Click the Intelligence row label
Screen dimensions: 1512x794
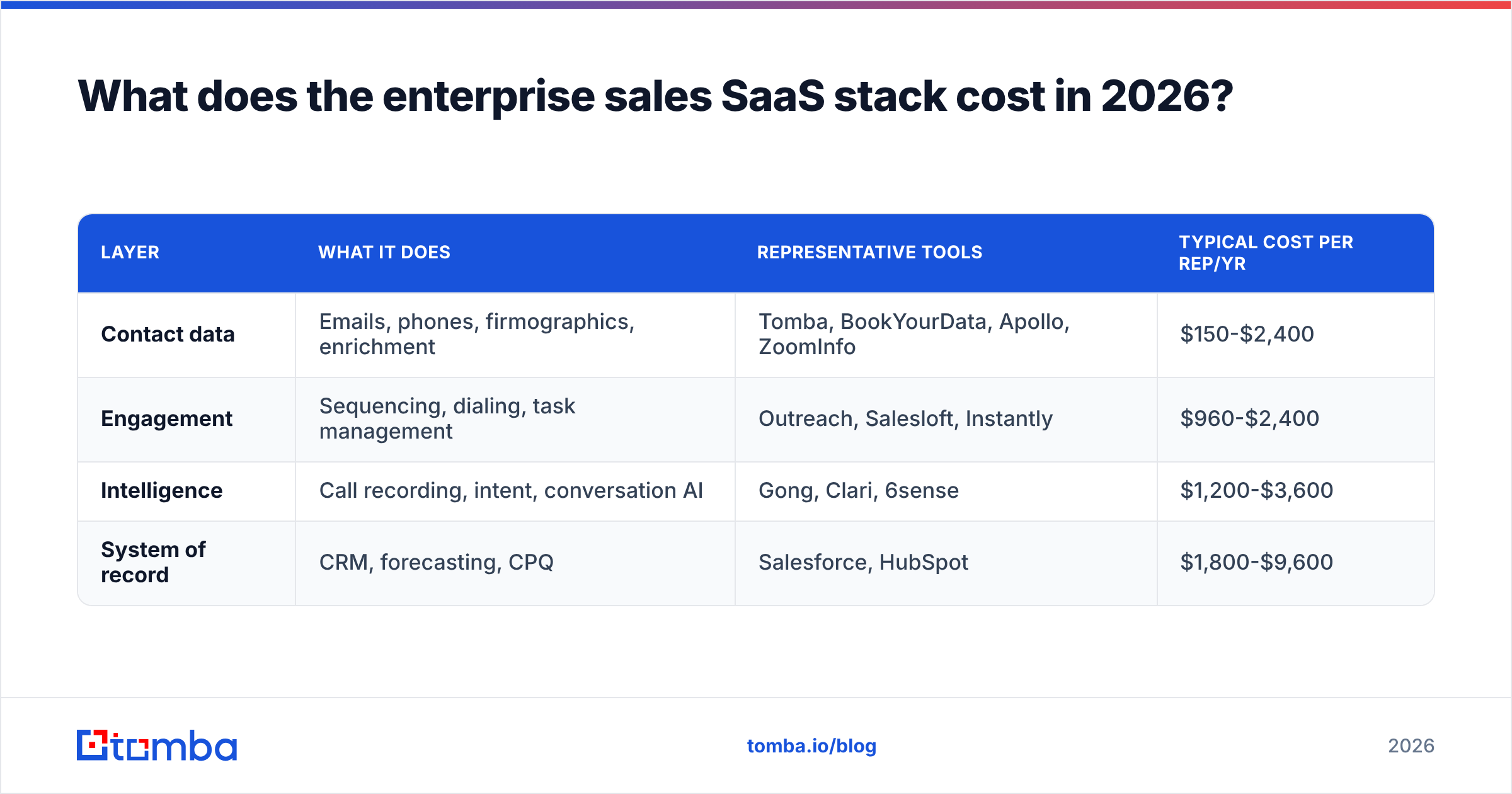[162, 490]
